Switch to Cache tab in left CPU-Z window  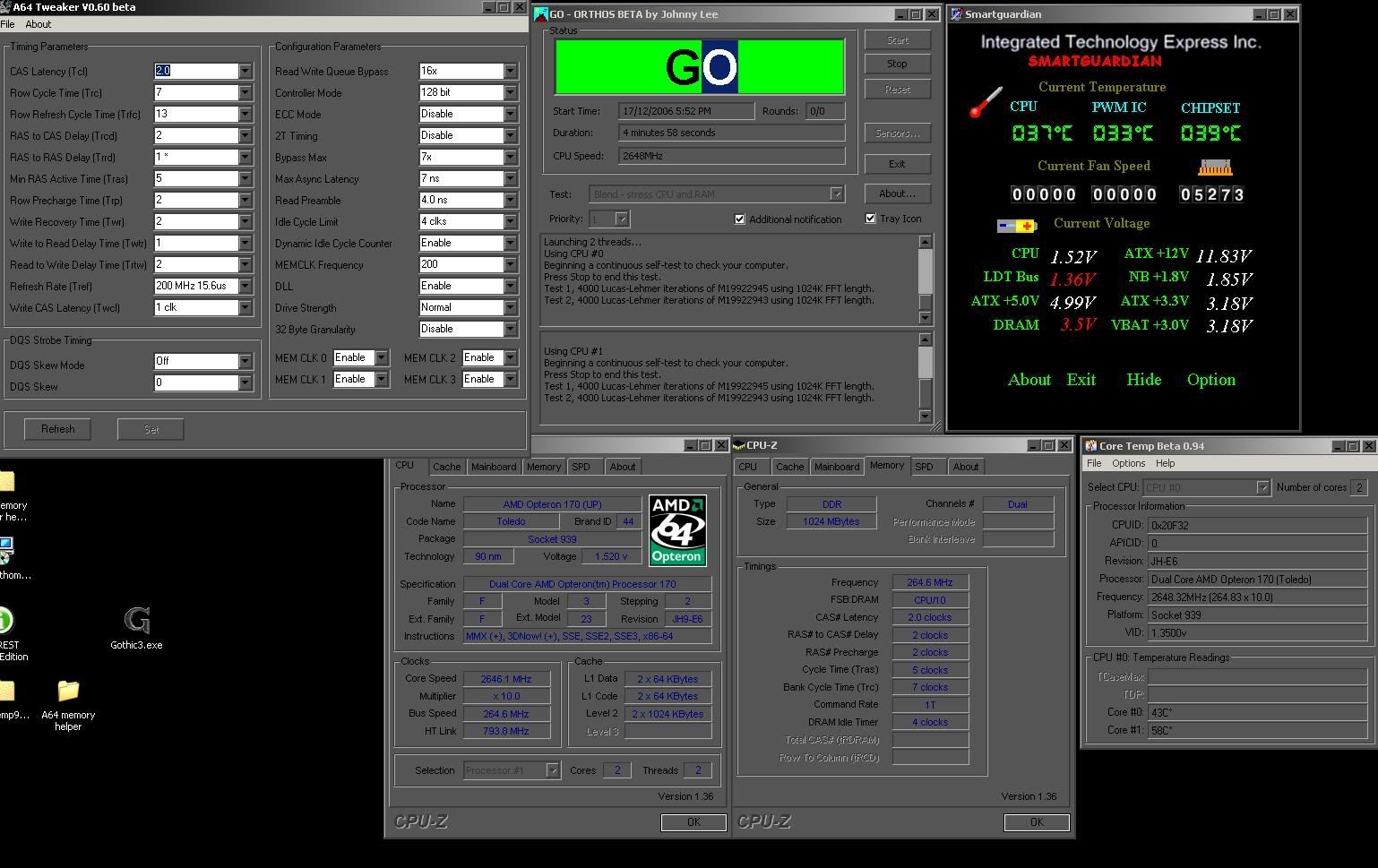click(446, 467)
